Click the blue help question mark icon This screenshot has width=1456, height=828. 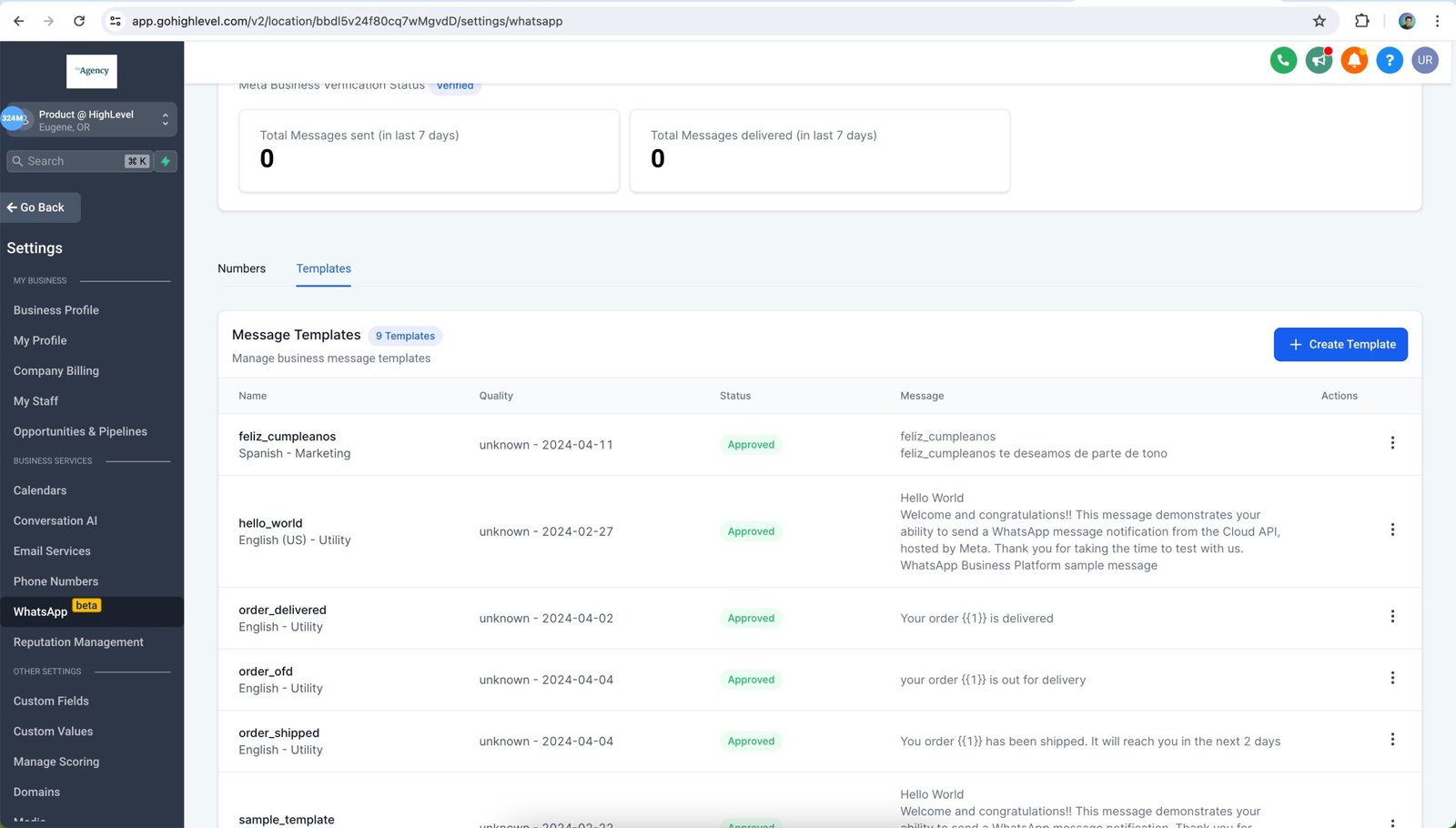click(1390, 61)
